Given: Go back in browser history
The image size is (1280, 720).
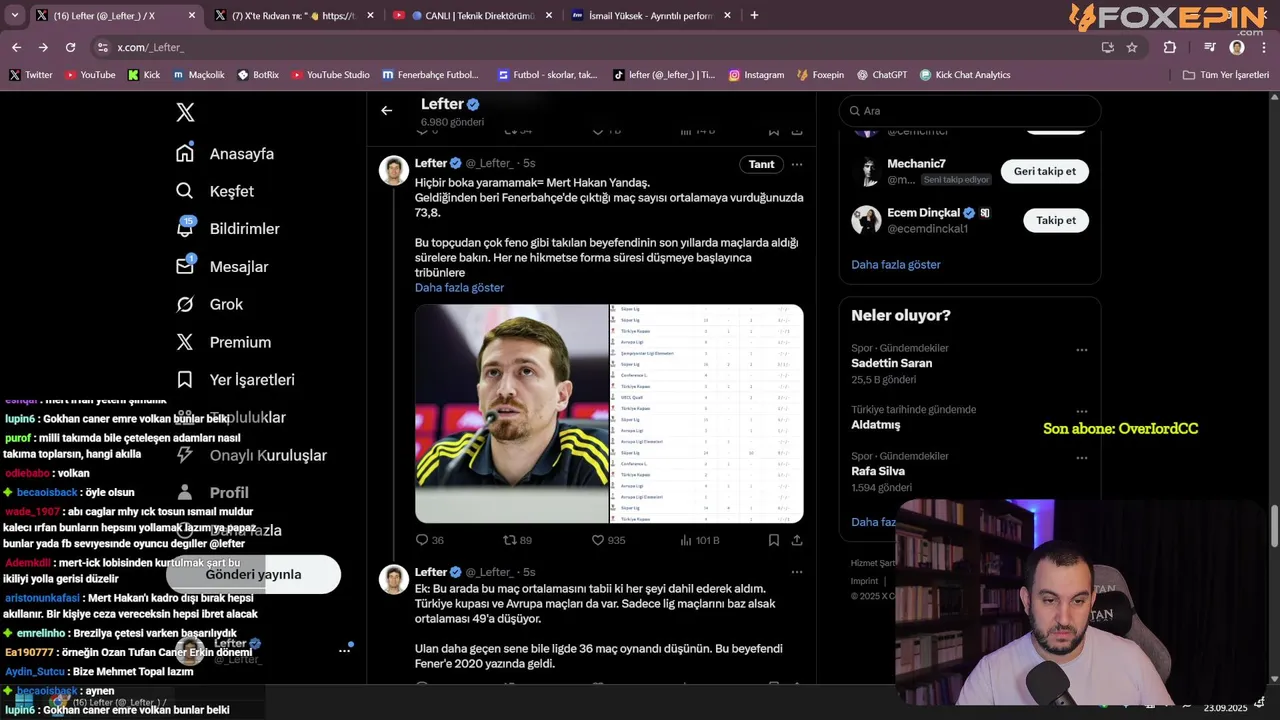Looking at the screenshot, I should (16, 47).
